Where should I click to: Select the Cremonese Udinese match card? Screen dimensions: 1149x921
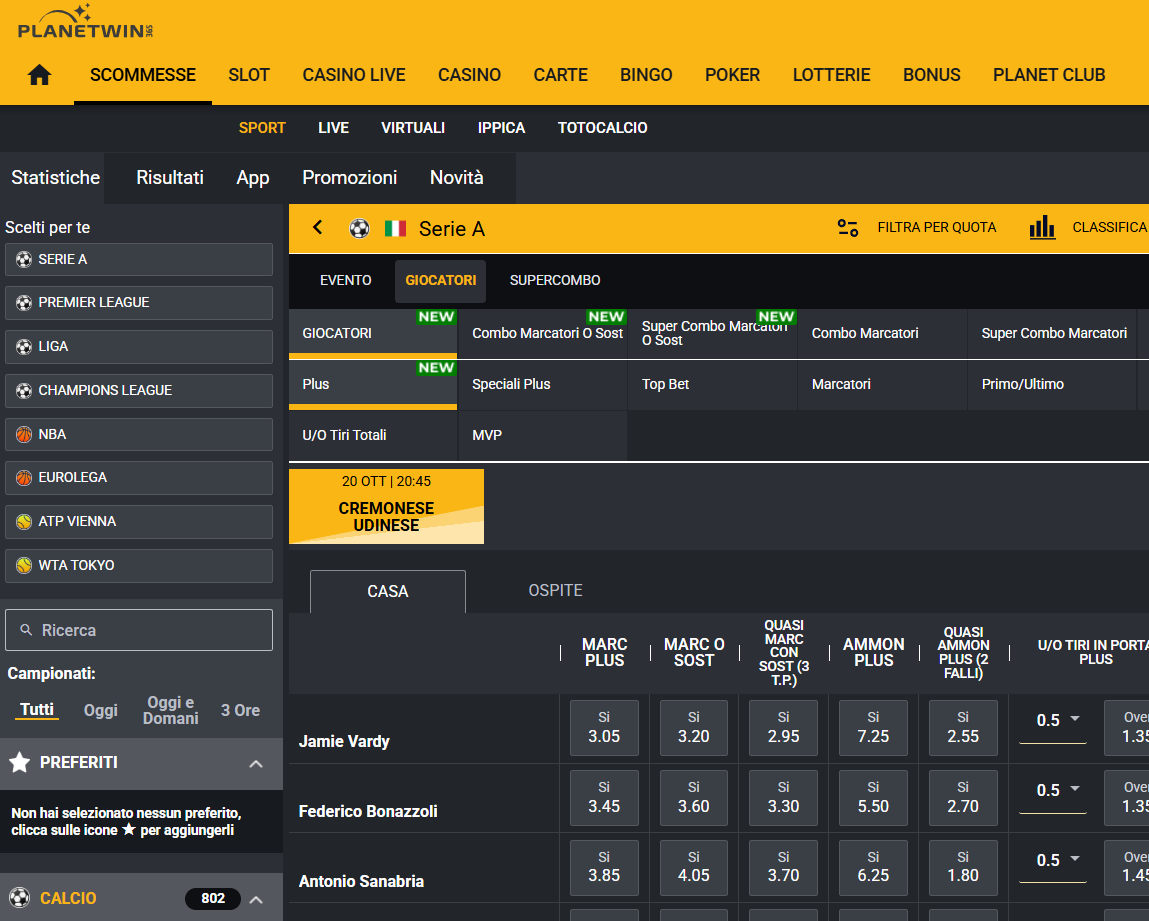(386, 506)
